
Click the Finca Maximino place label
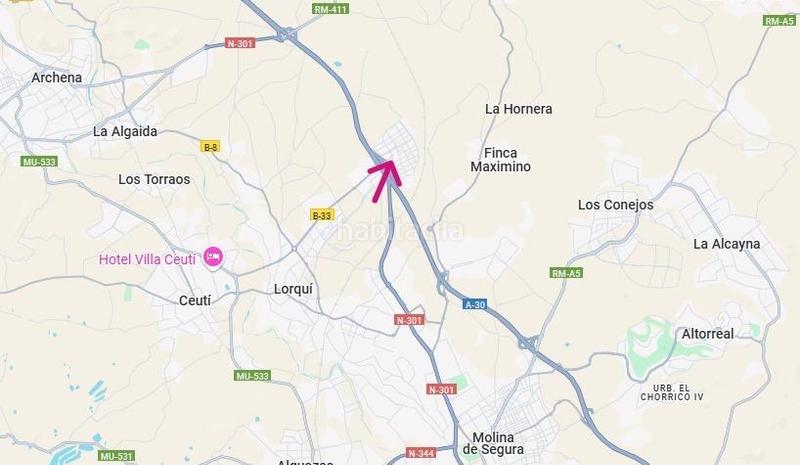point(501,160)
